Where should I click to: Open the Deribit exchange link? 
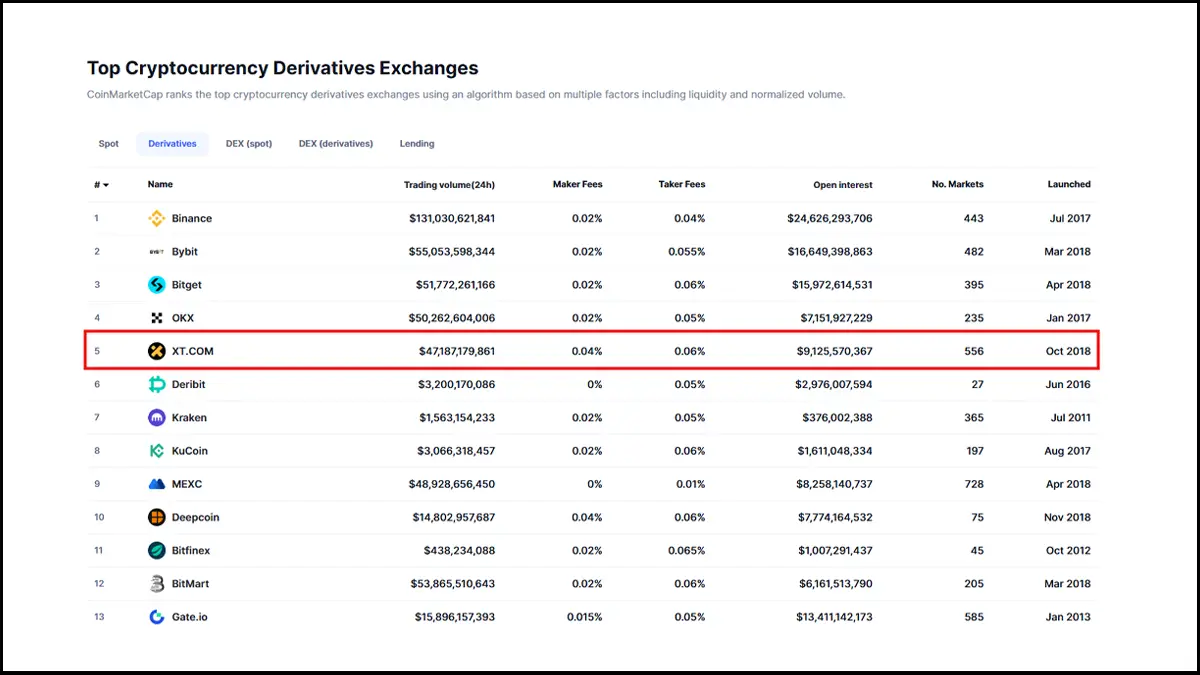coord(189,384)
